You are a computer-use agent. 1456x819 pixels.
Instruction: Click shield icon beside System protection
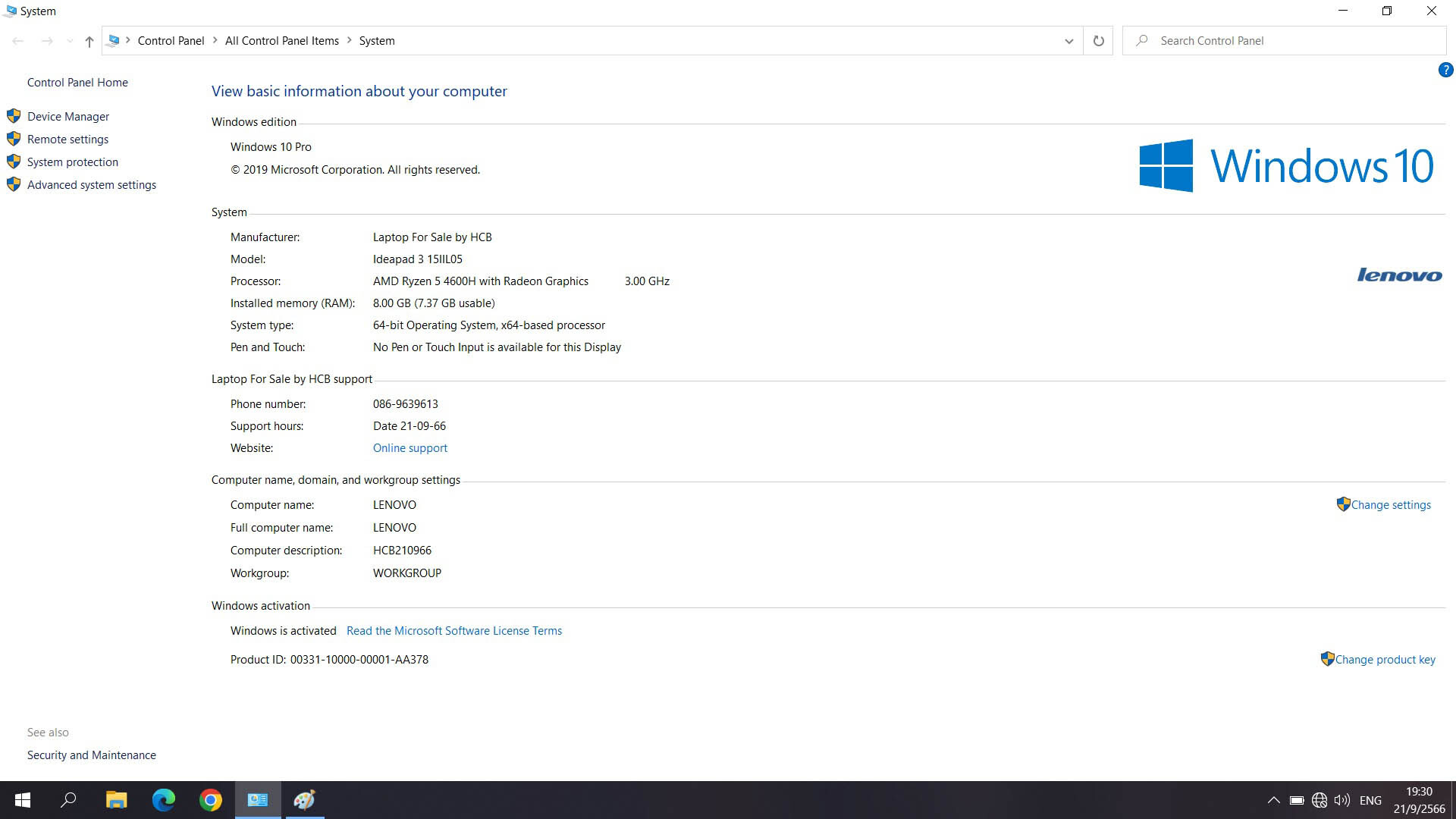14,162
